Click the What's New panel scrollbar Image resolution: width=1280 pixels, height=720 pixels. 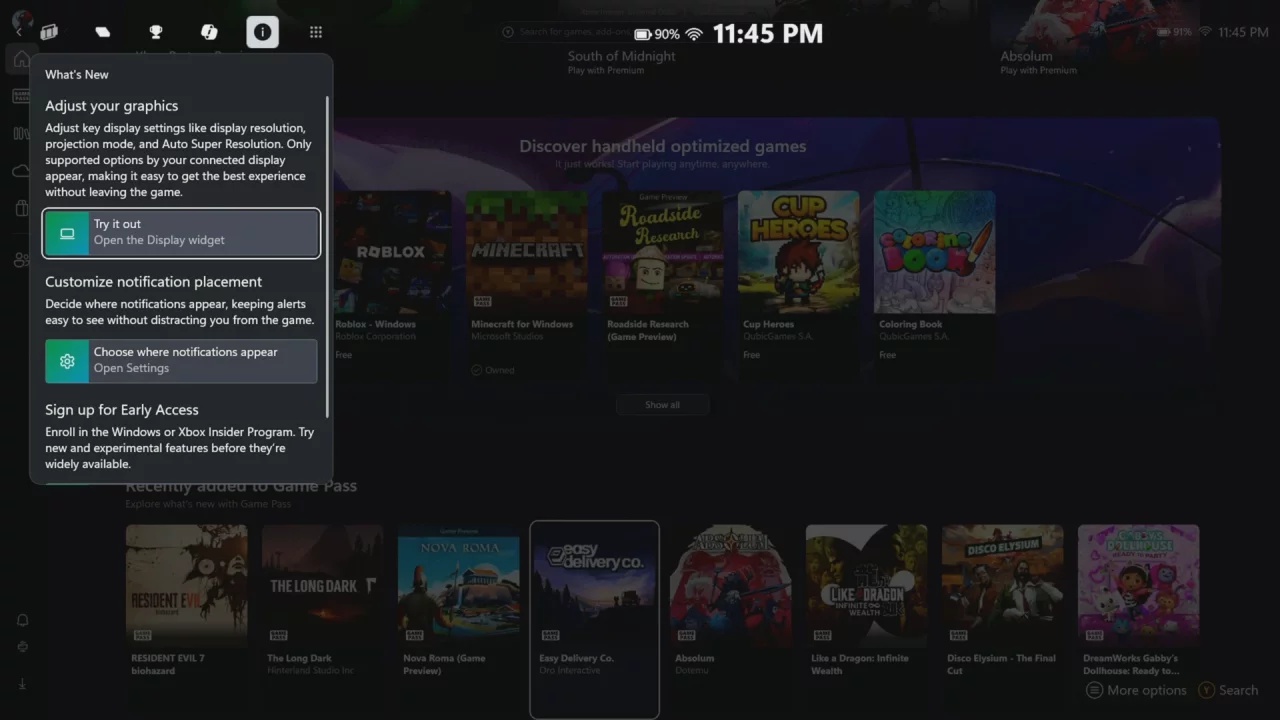(x=327, y=250)
